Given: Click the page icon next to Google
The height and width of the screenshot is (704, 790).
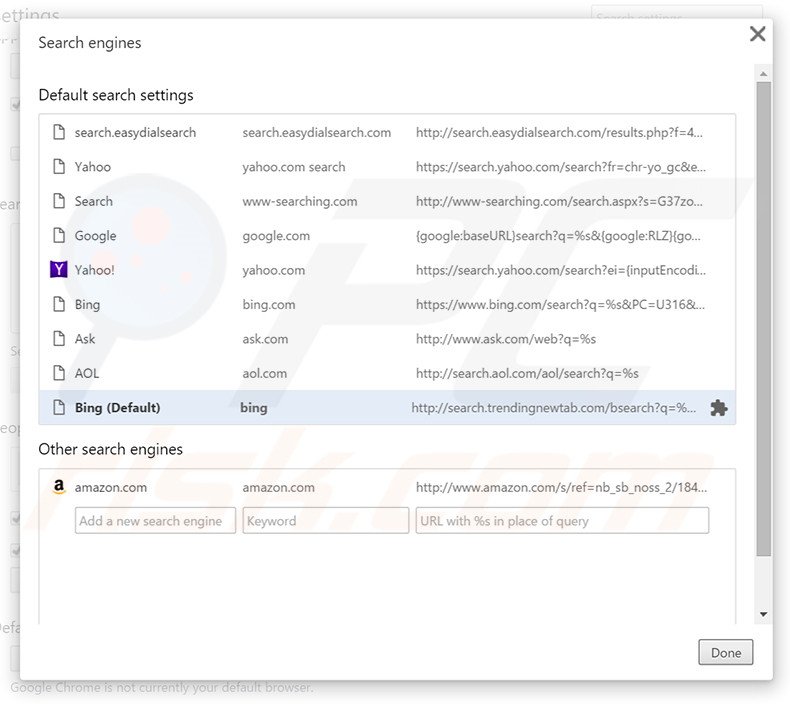Looking at the screenshot, I should [x=59, y=235].
